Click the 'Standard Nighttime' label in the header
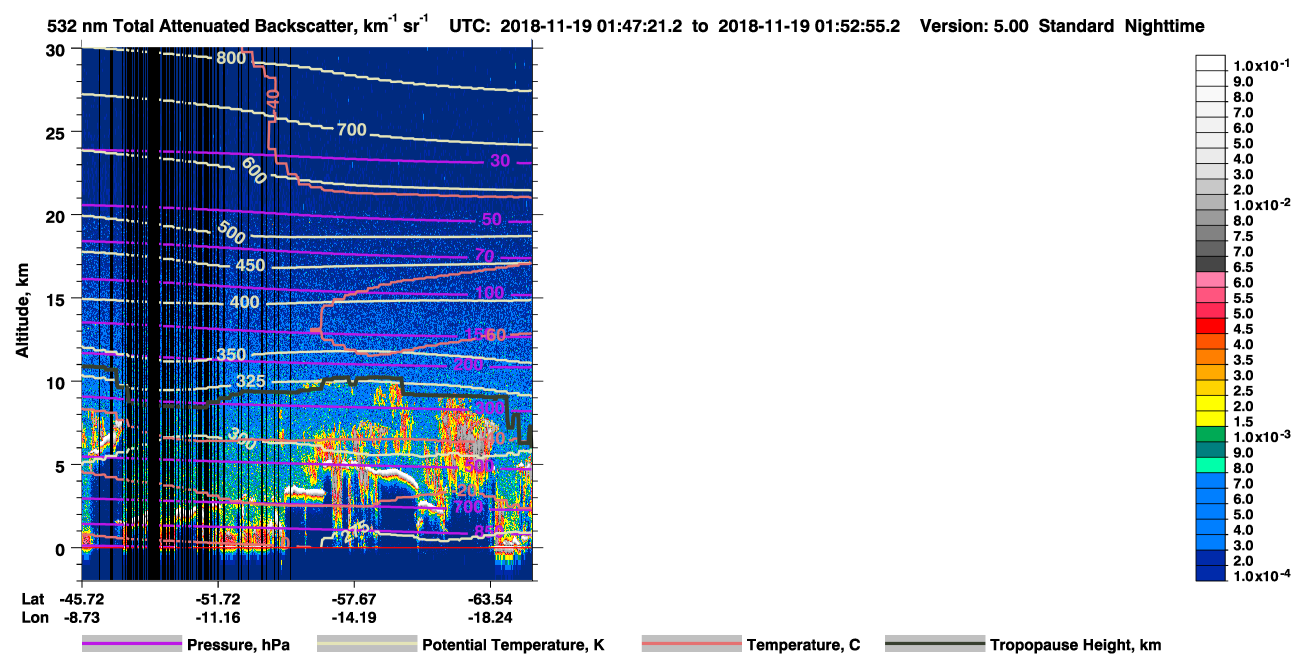The width and height of the screenshot is (1300, 667). (x=1120, y=27)
